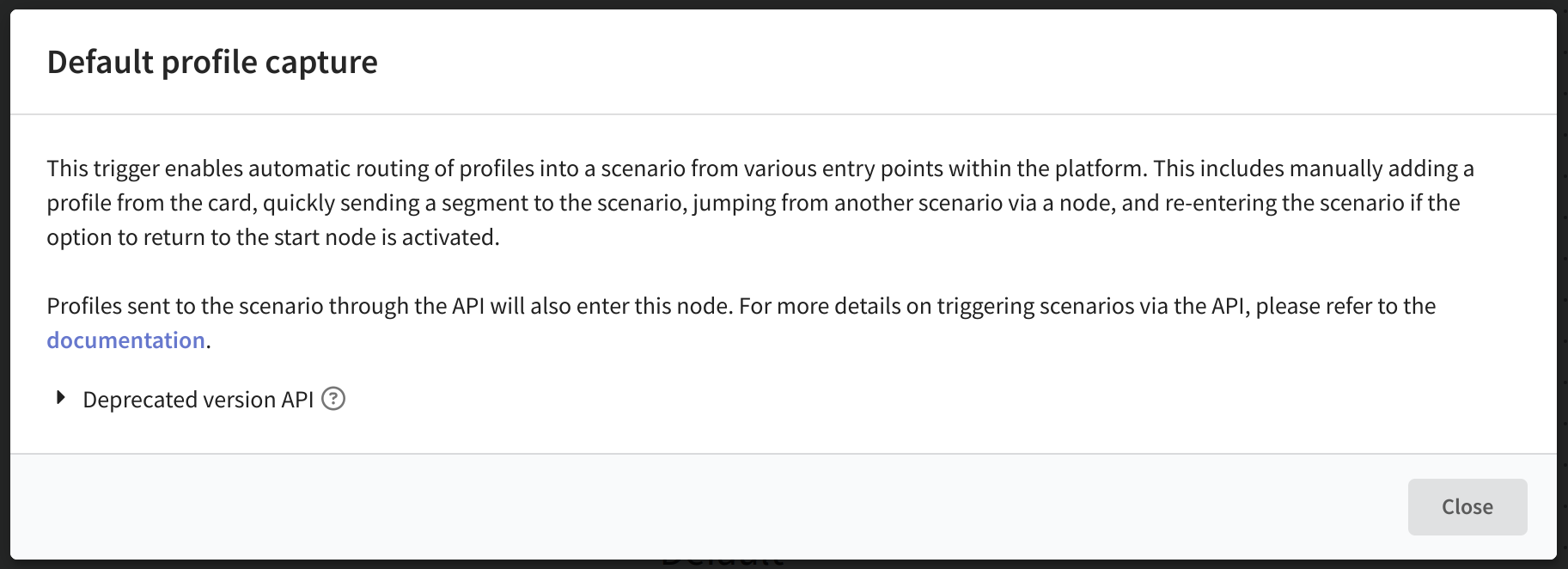Click the partially hidden text below dialog
Viewport: 1568px width, 569px height.
[x=722, y=563]
